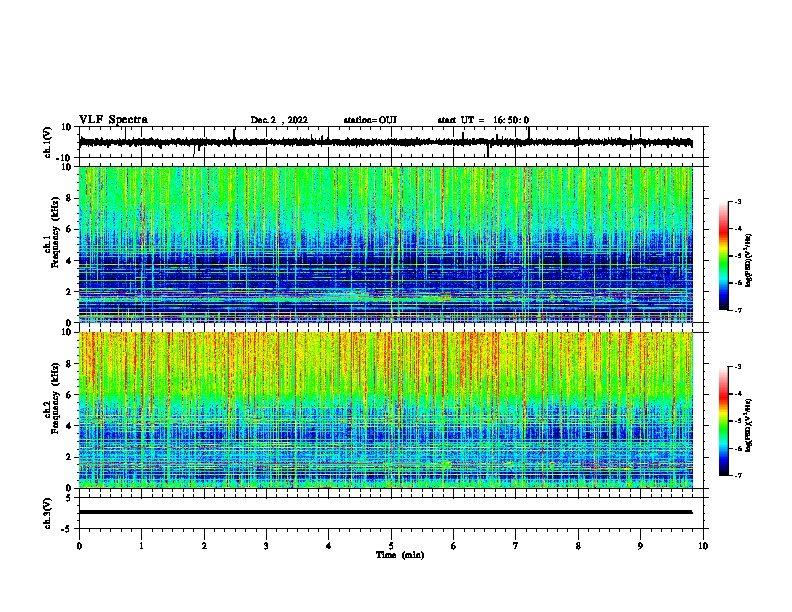Click the ch.3 flat voltage trace
This screenshot has height=612, width=792.
385,512
